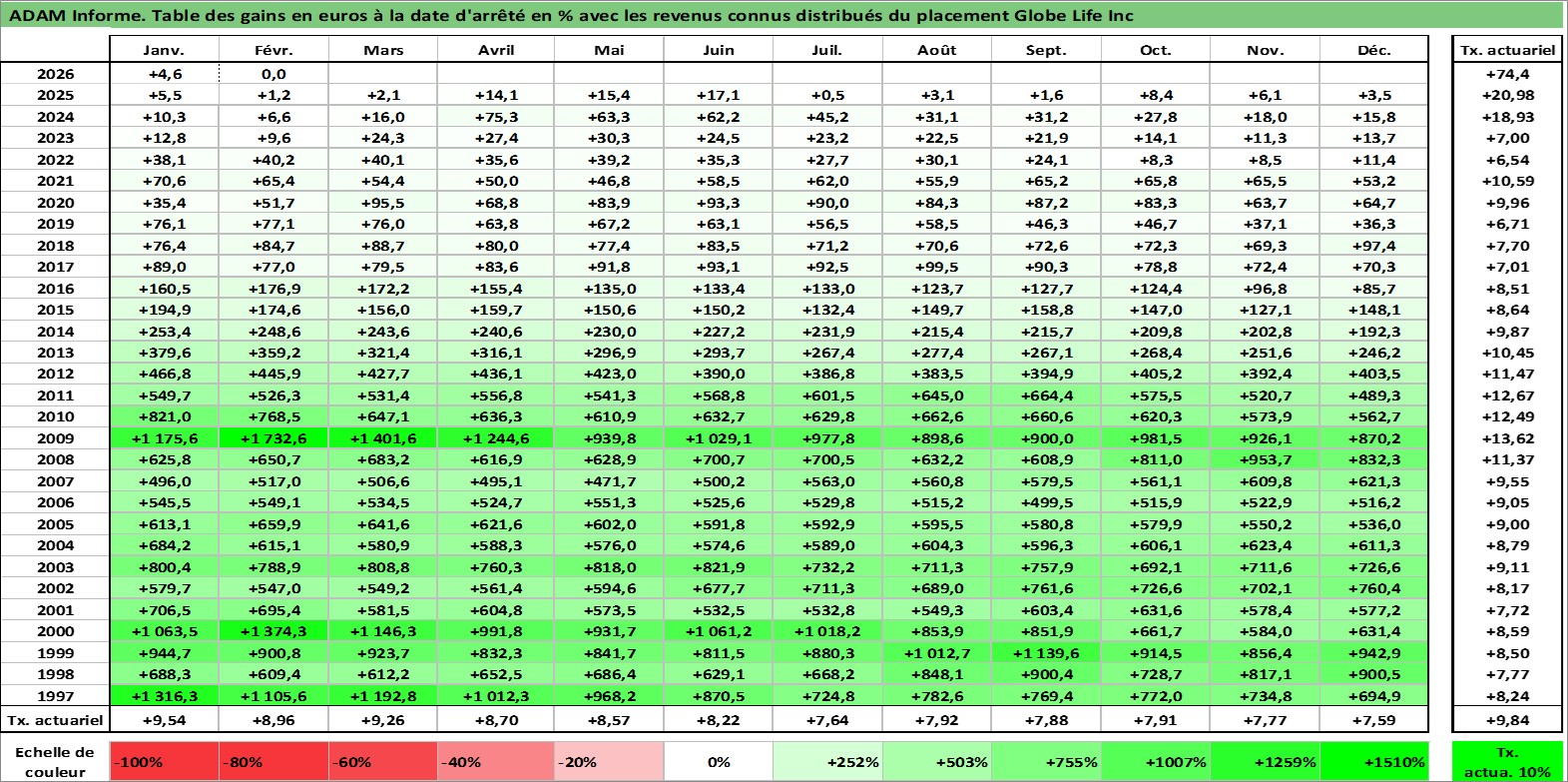Click the -40% color scale swatch
Image resolution: width=1568 pixels, height=782 pixels.
coord(496,761)
